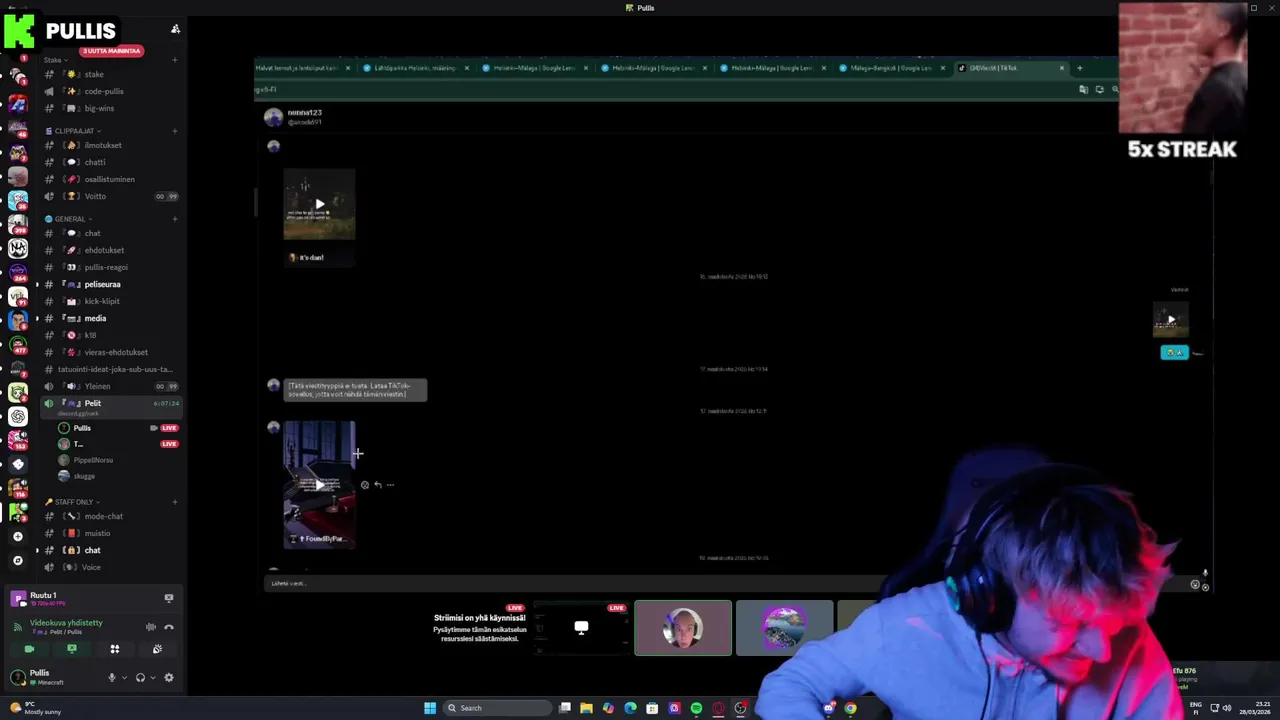Stop the Ruutu 1 screen share

[168, 598]
